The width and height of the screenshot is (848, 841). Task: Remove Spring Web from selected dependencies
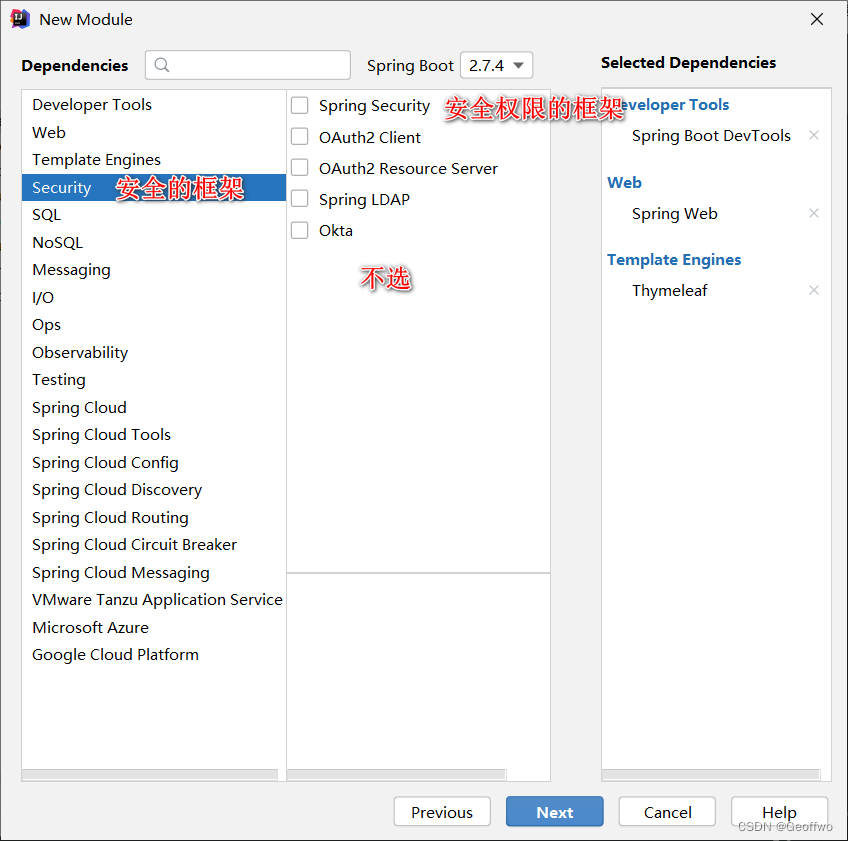click(813, 213)
